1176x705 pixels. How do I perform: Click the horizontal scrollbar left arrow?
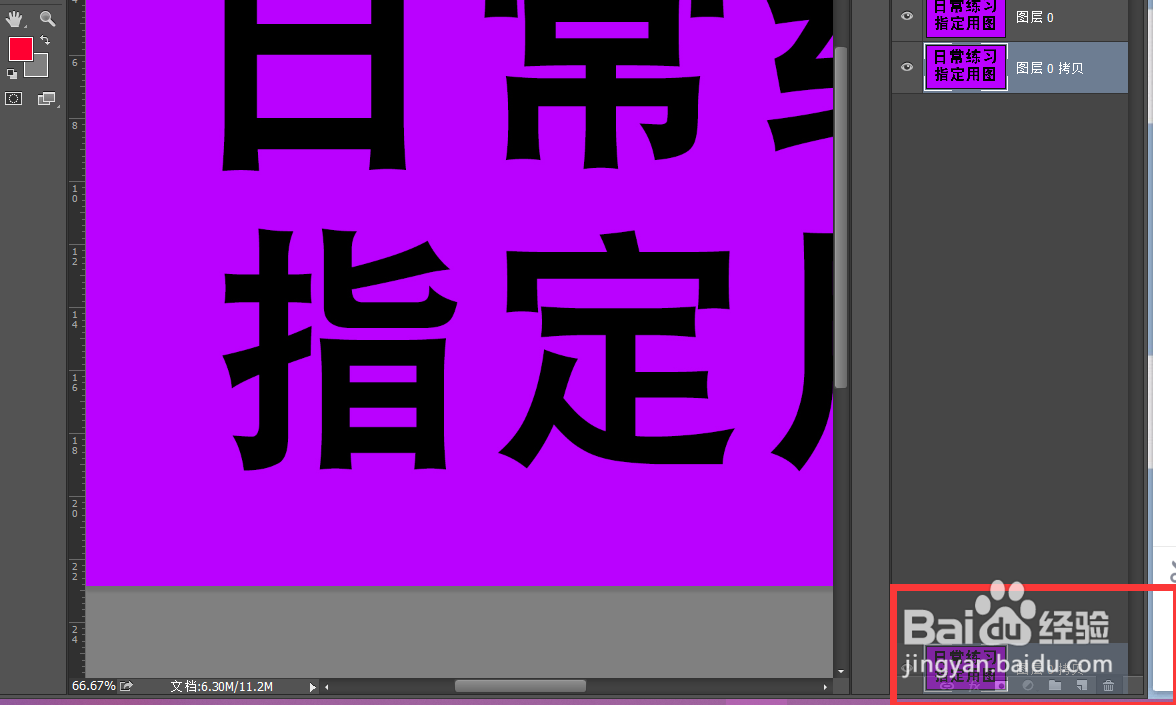[x=327, y=686]
